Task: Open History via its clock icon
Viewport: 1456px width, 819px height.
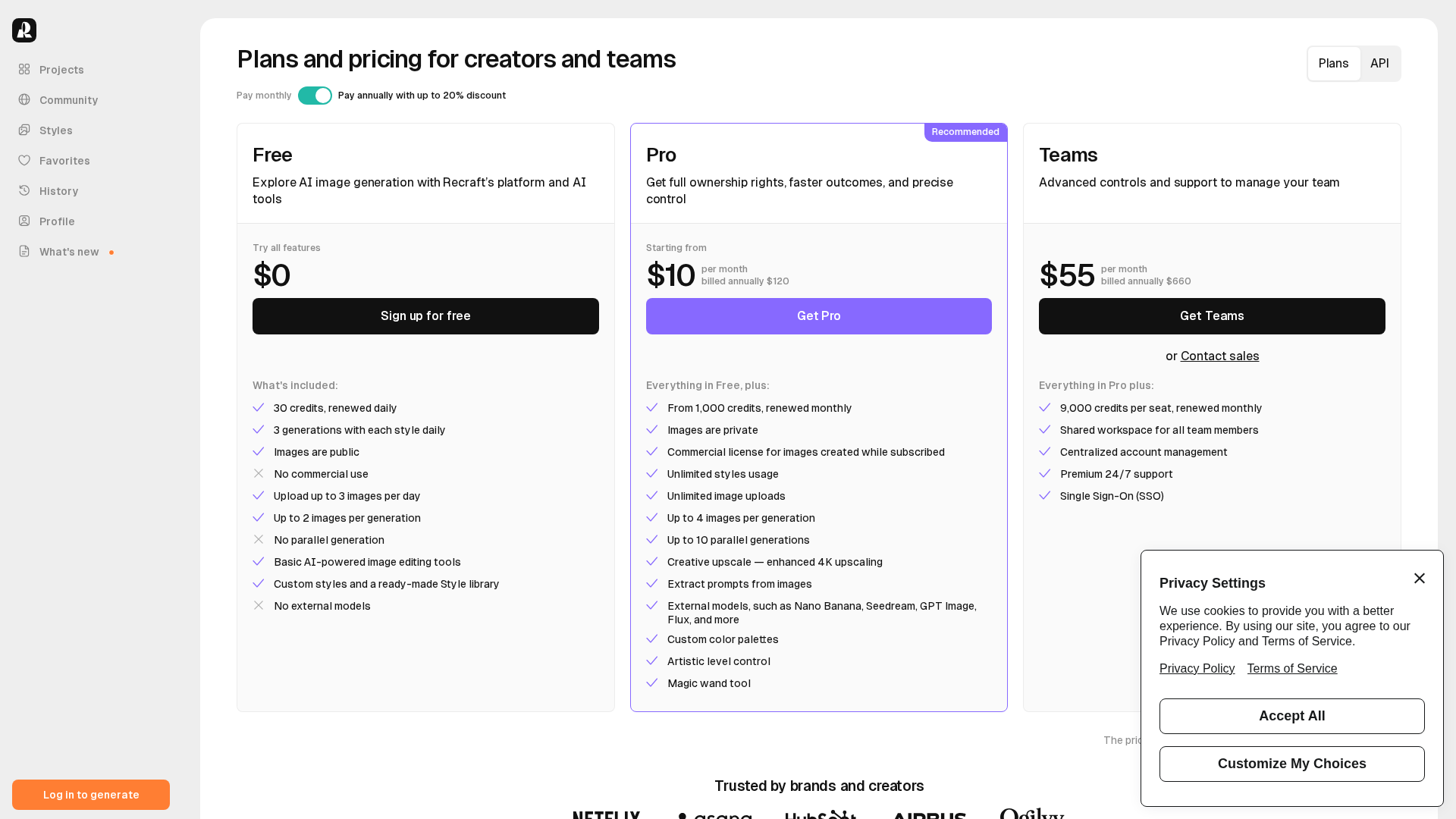Action: 24,190
